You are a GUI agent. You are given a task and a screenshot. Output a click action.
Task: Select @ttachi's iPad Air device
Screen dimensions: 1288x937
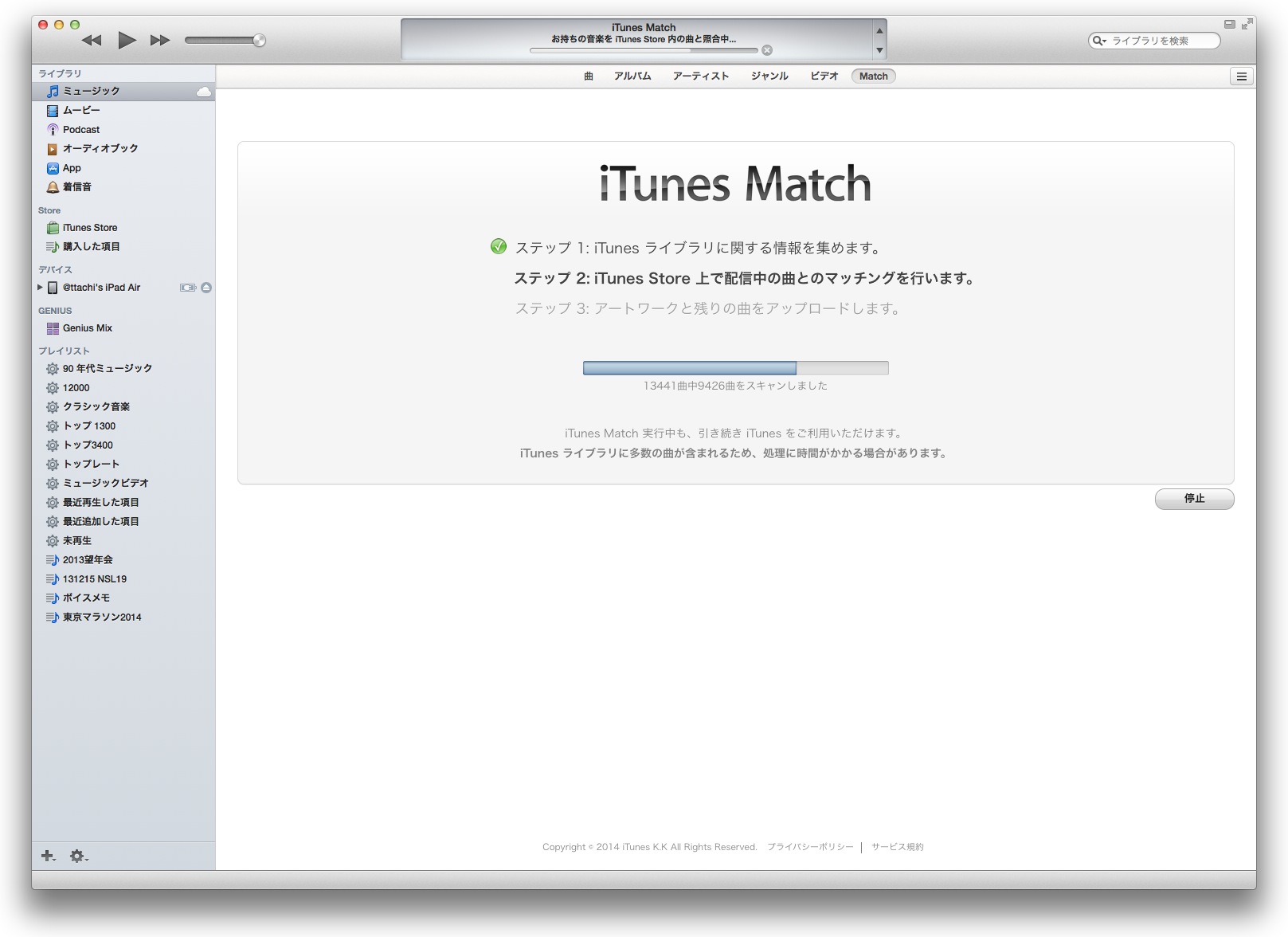(x=101, y=288)
